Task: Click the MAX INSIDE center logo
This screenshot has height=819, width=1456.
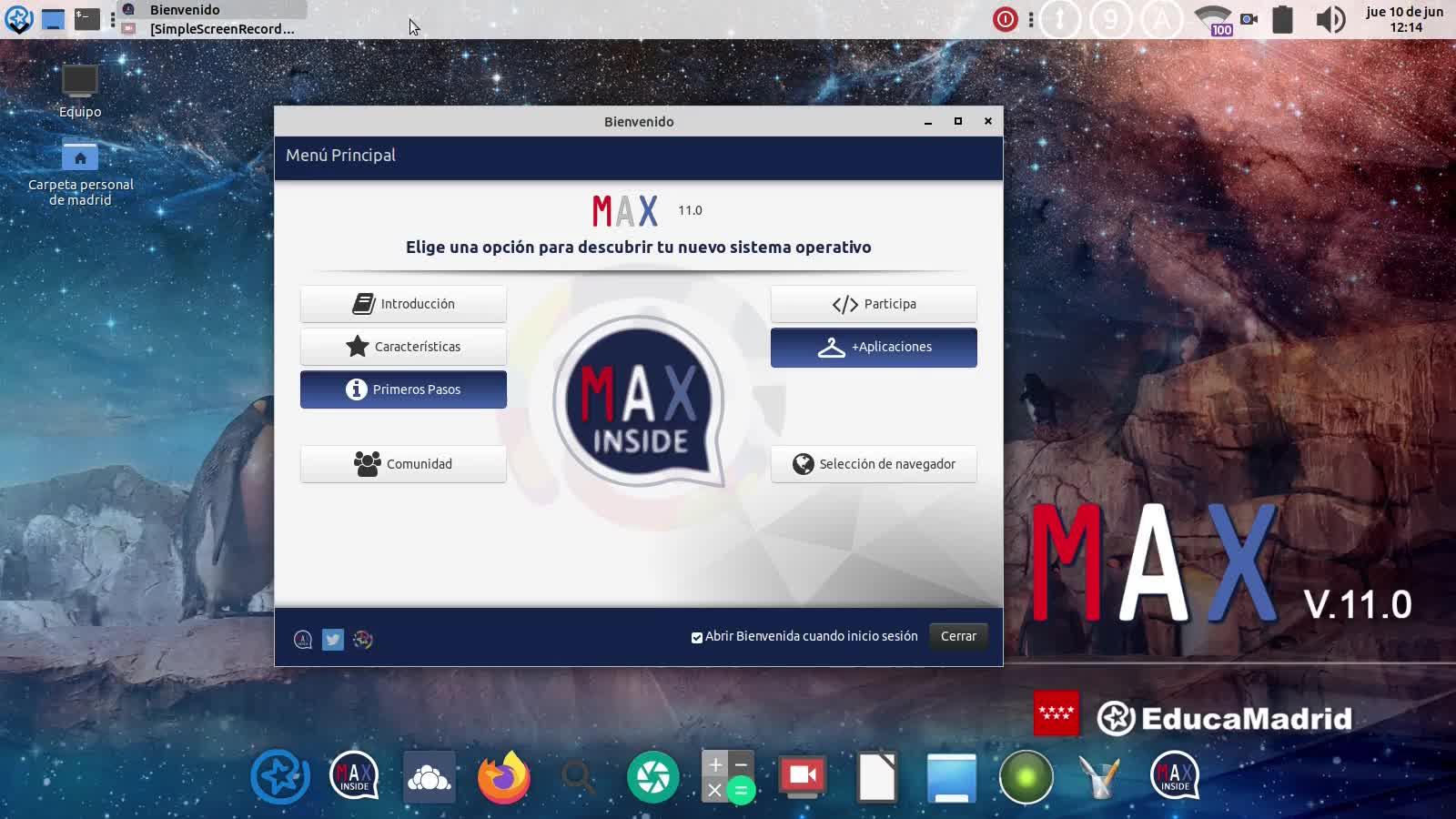Action: [639, 400]
